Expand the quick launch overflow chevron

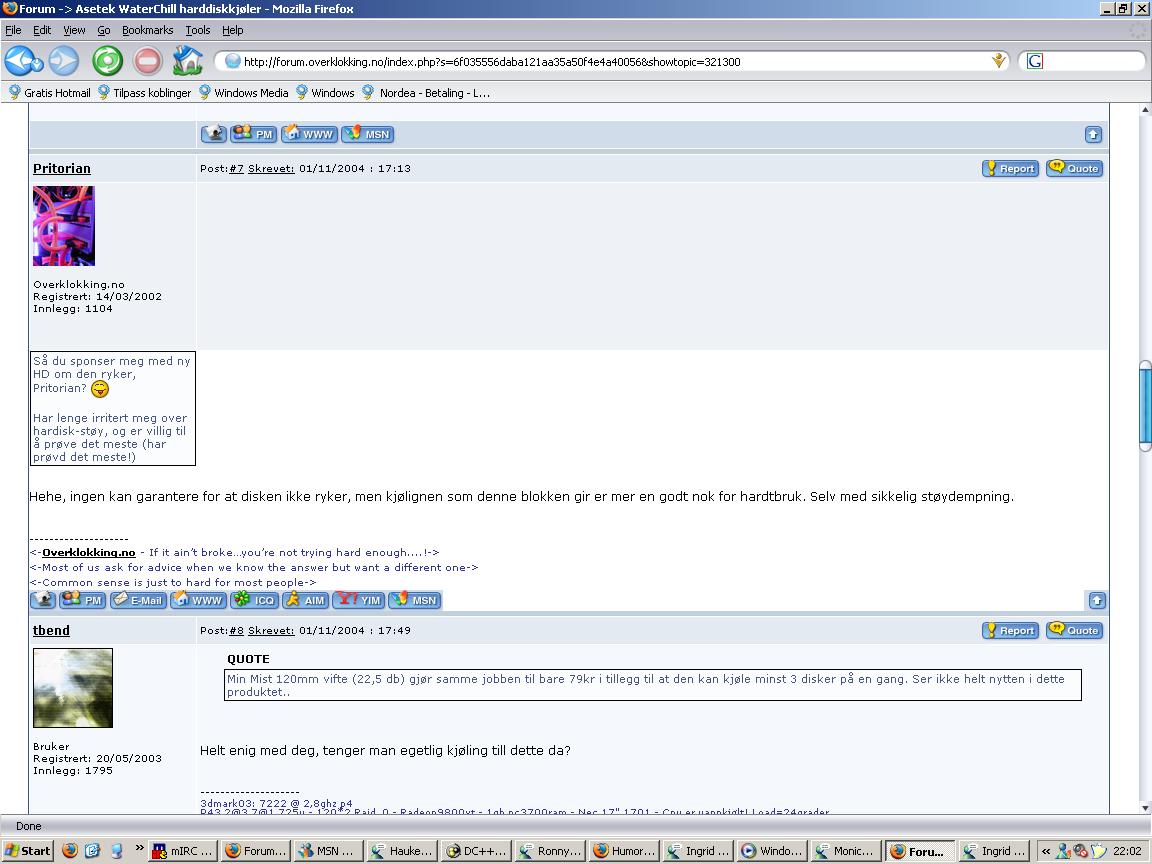pyautogui.click(x=140, y=848)
